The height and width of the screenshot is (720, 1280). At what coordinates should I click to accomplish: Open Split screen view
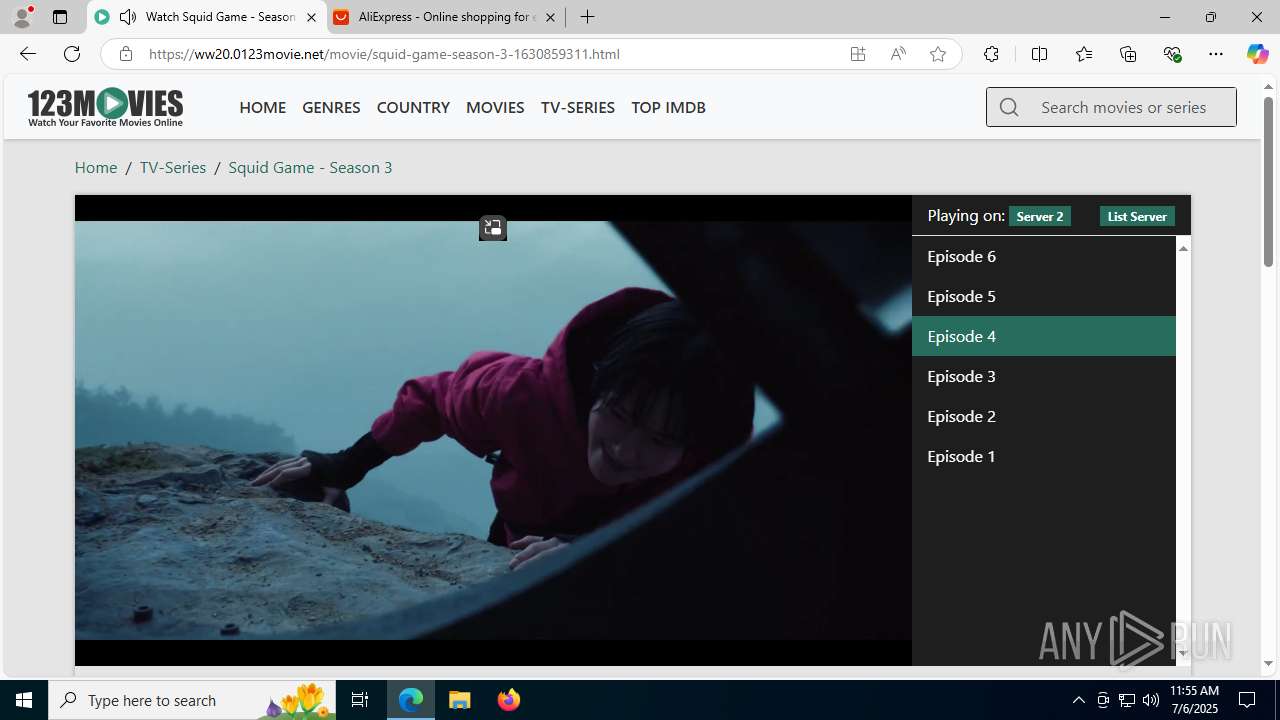[1039, 54]
